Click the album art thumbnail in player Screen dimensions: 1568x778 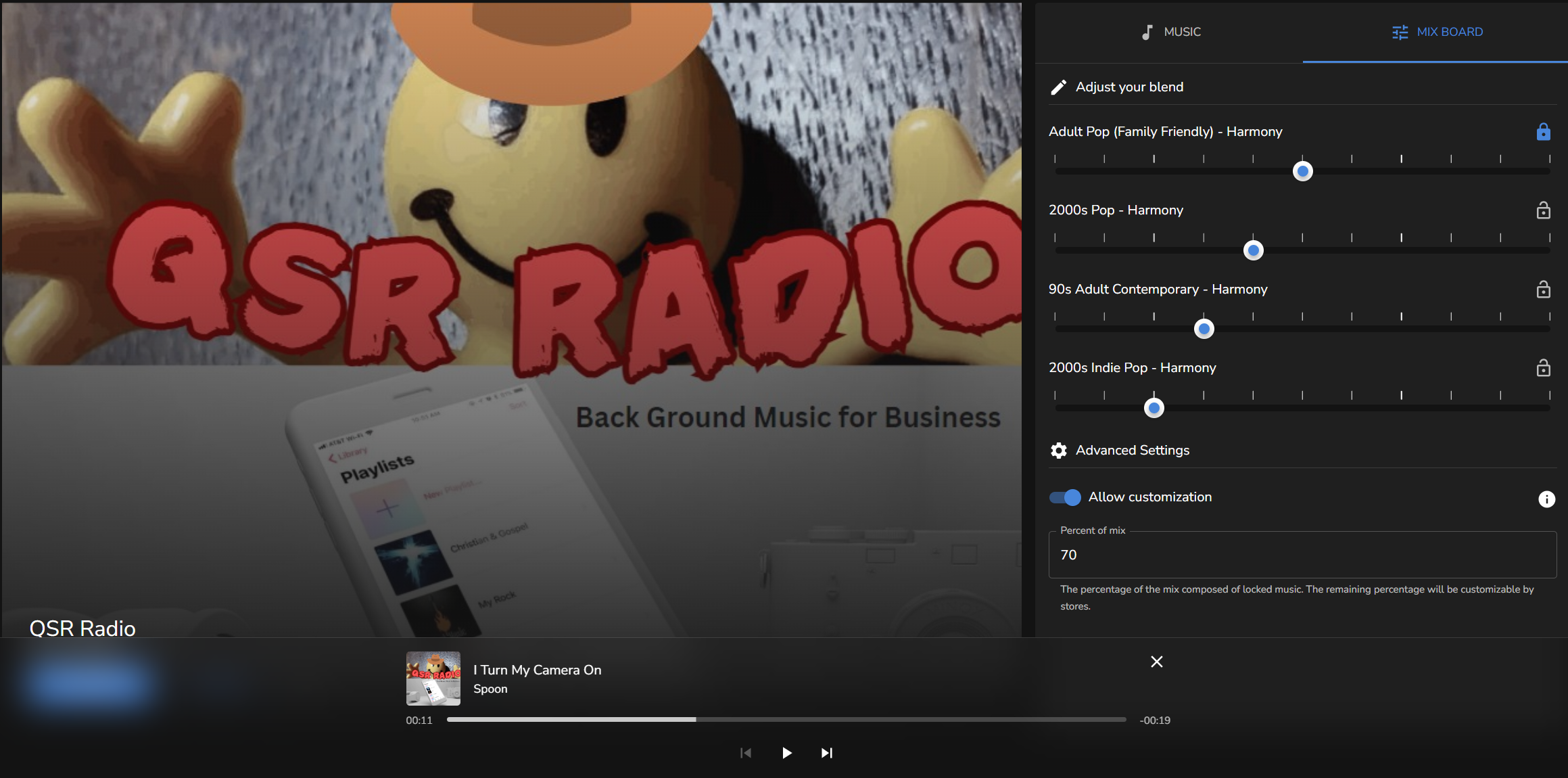[x=433, y=679]
